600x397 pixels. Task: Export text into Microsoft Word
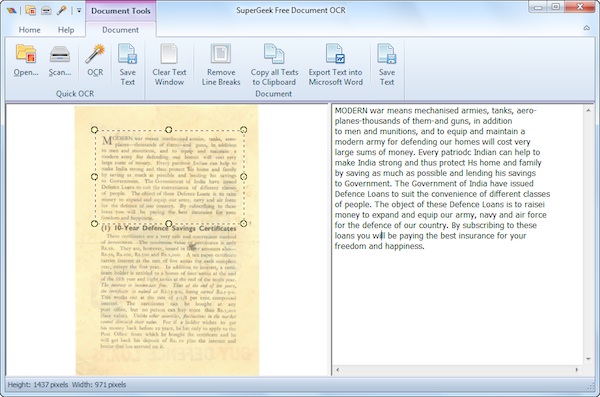pos(336,65)
